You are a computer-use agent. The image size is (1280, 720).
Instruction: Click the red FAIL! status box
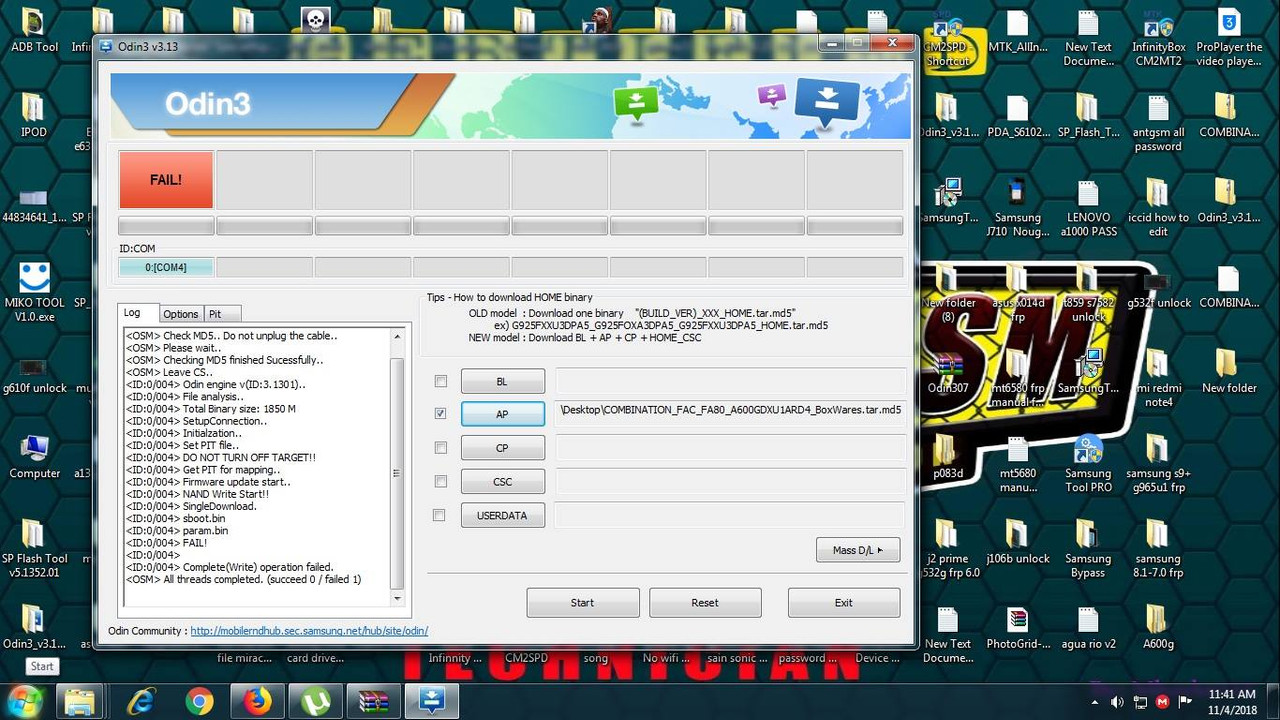pos(166,180)
